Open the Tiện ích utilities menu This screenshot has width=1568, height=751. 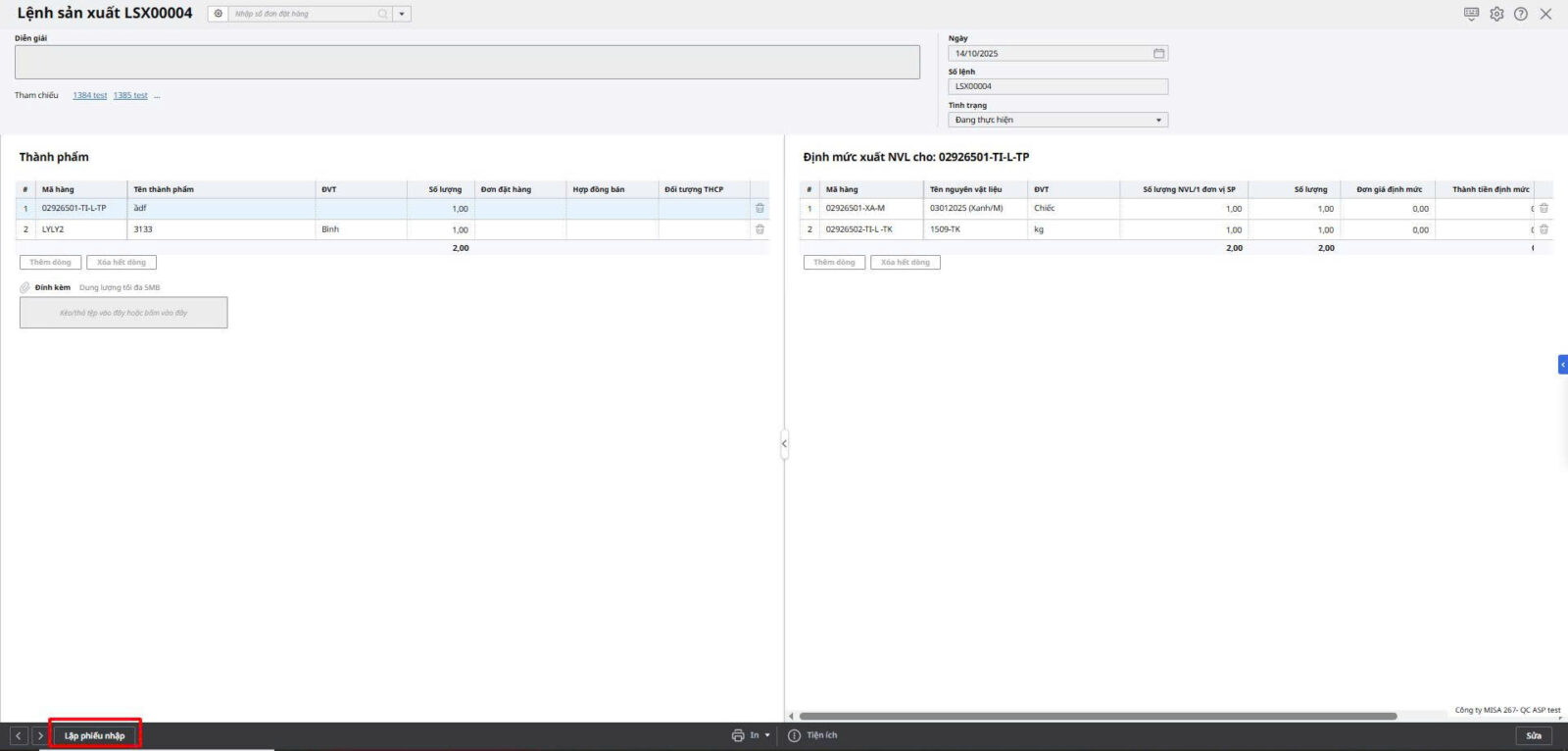coord(813,735)
